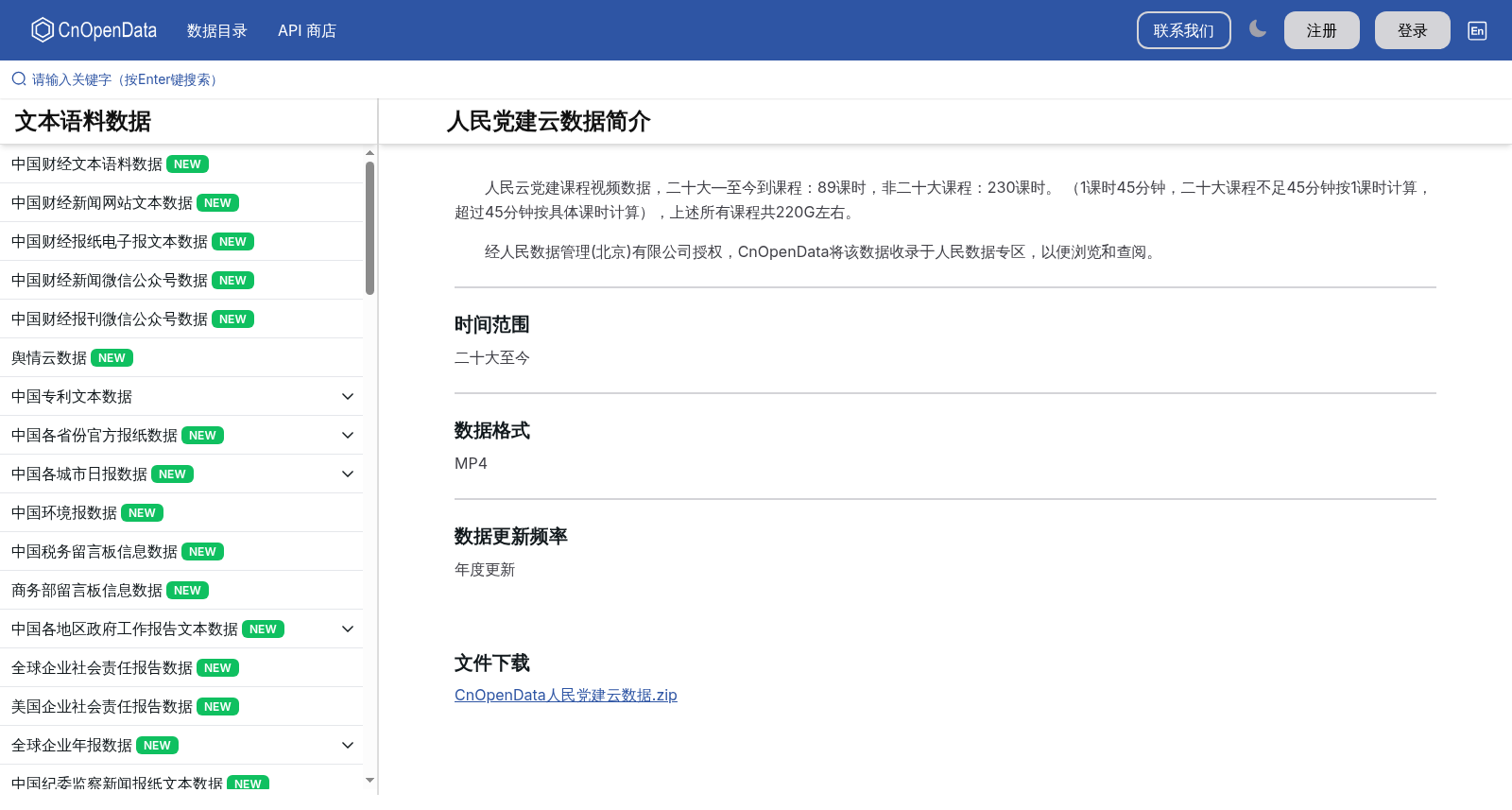Screen dimensions: 1512x810
Task: Click the 数据格式 heading
Action: coord(491,430)
